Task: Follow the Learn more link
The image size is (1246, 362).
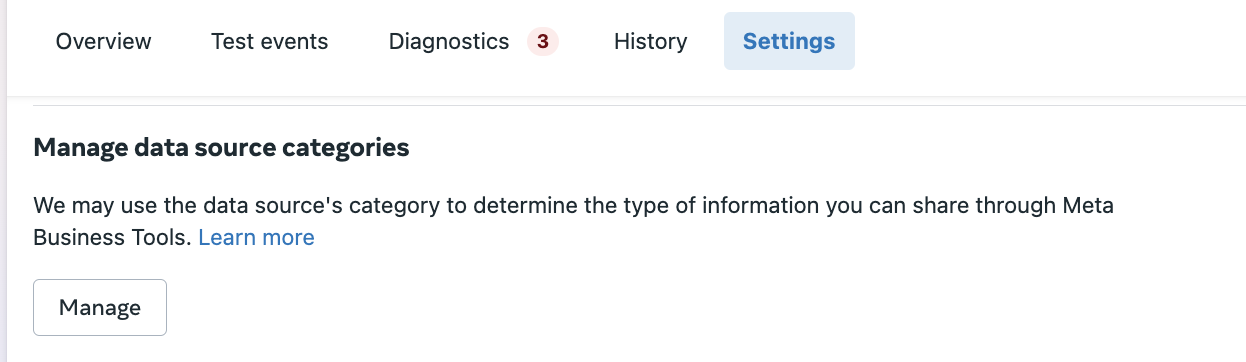Action: (256, 237)
